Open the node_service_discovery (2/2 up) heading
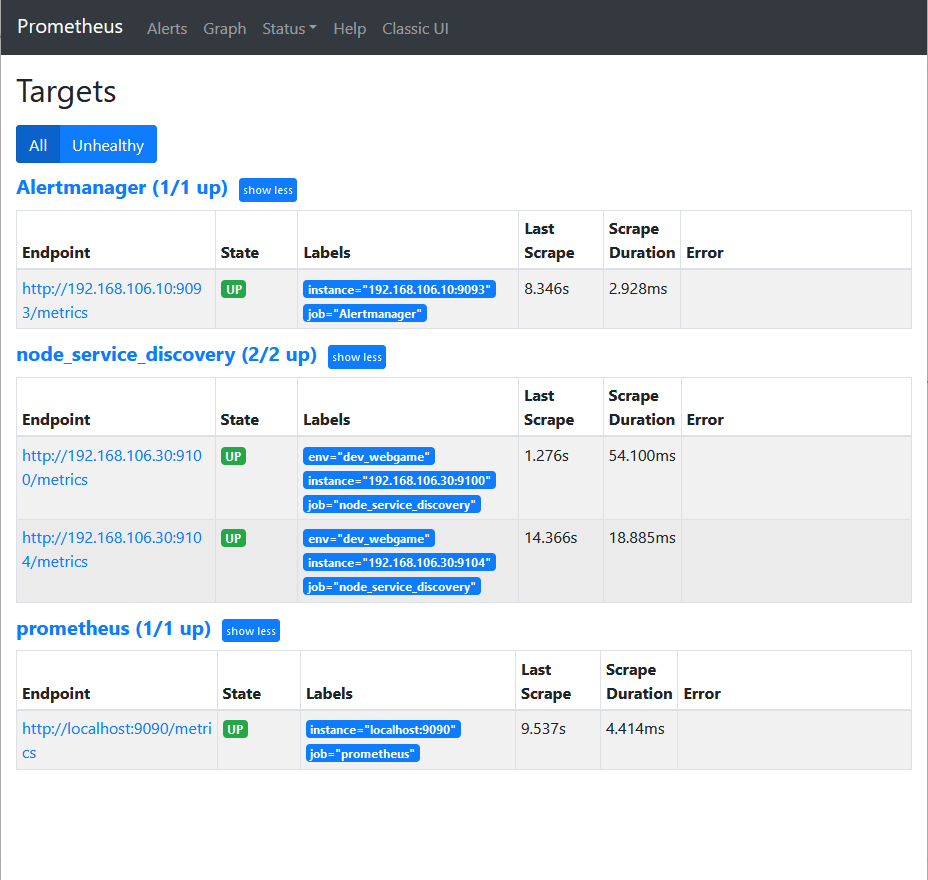Image resolution: width=928 pixels, height=880 pixels. pyautogui.click(x=166, y=354)
